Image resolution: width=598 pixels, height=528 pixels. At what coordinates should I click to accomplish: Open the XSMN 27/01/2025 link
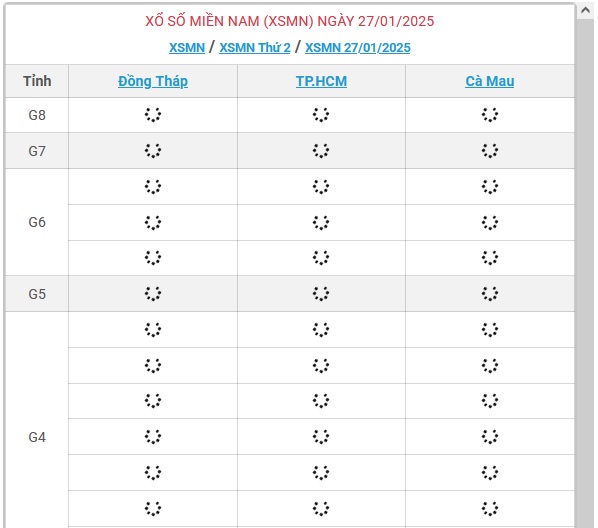click(358, 48)
